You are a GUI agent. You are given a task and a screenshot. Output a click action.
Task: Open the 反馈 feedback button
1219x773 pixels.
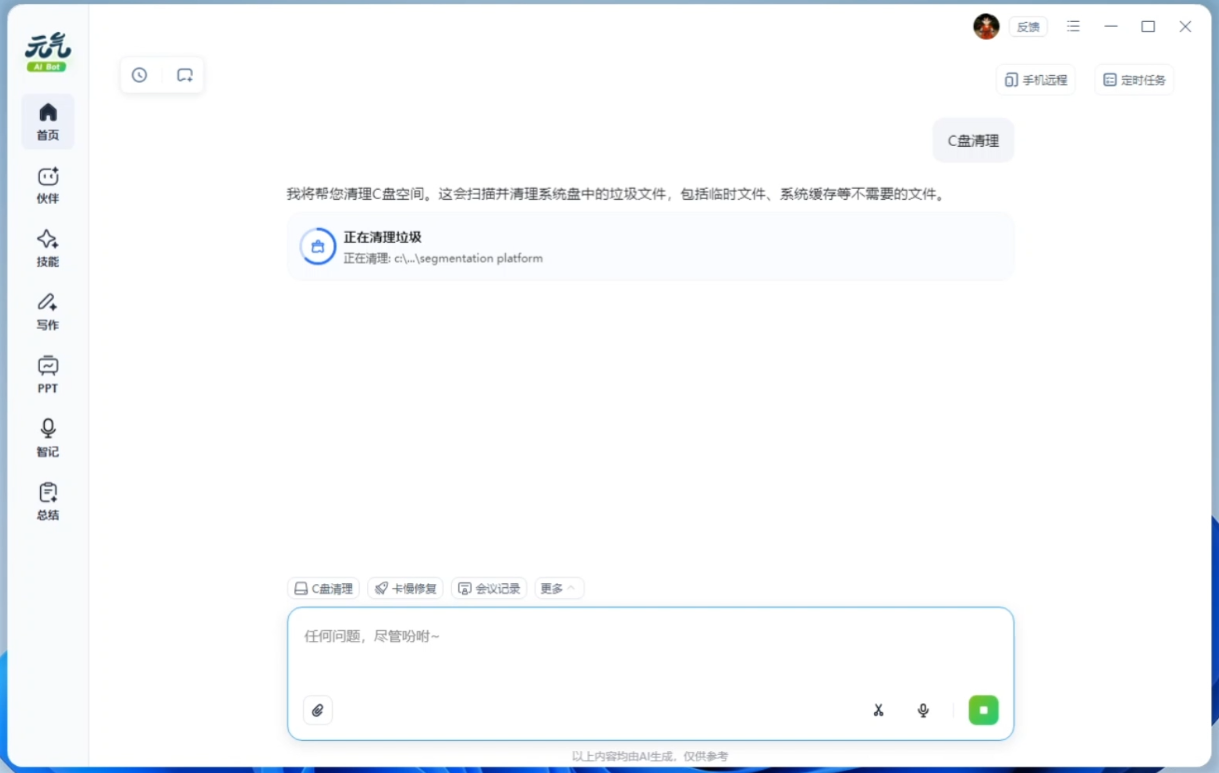click(1028, 27)
